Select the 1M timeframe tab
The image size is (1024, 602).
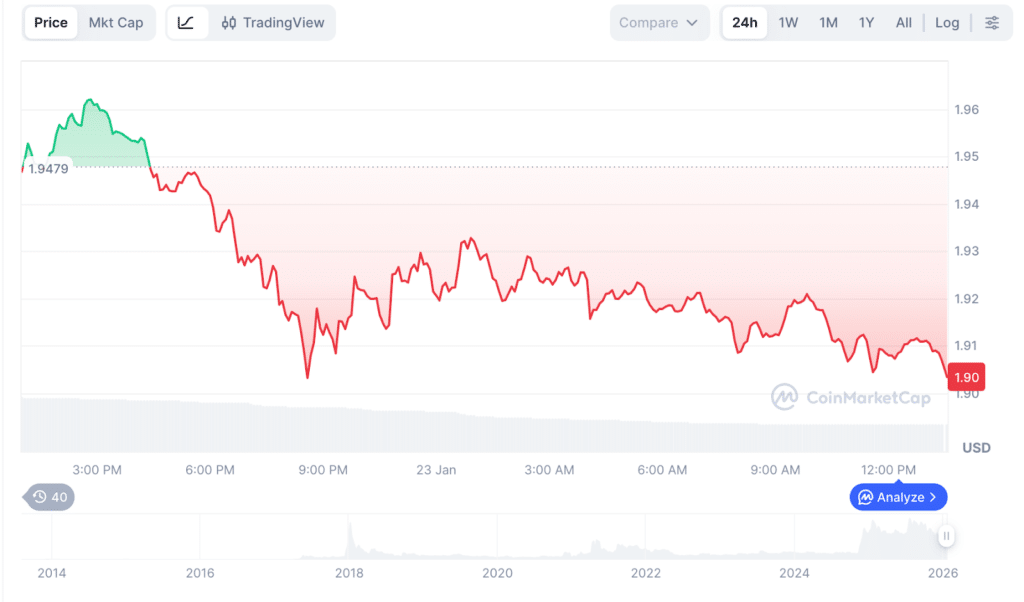point(827,22)
